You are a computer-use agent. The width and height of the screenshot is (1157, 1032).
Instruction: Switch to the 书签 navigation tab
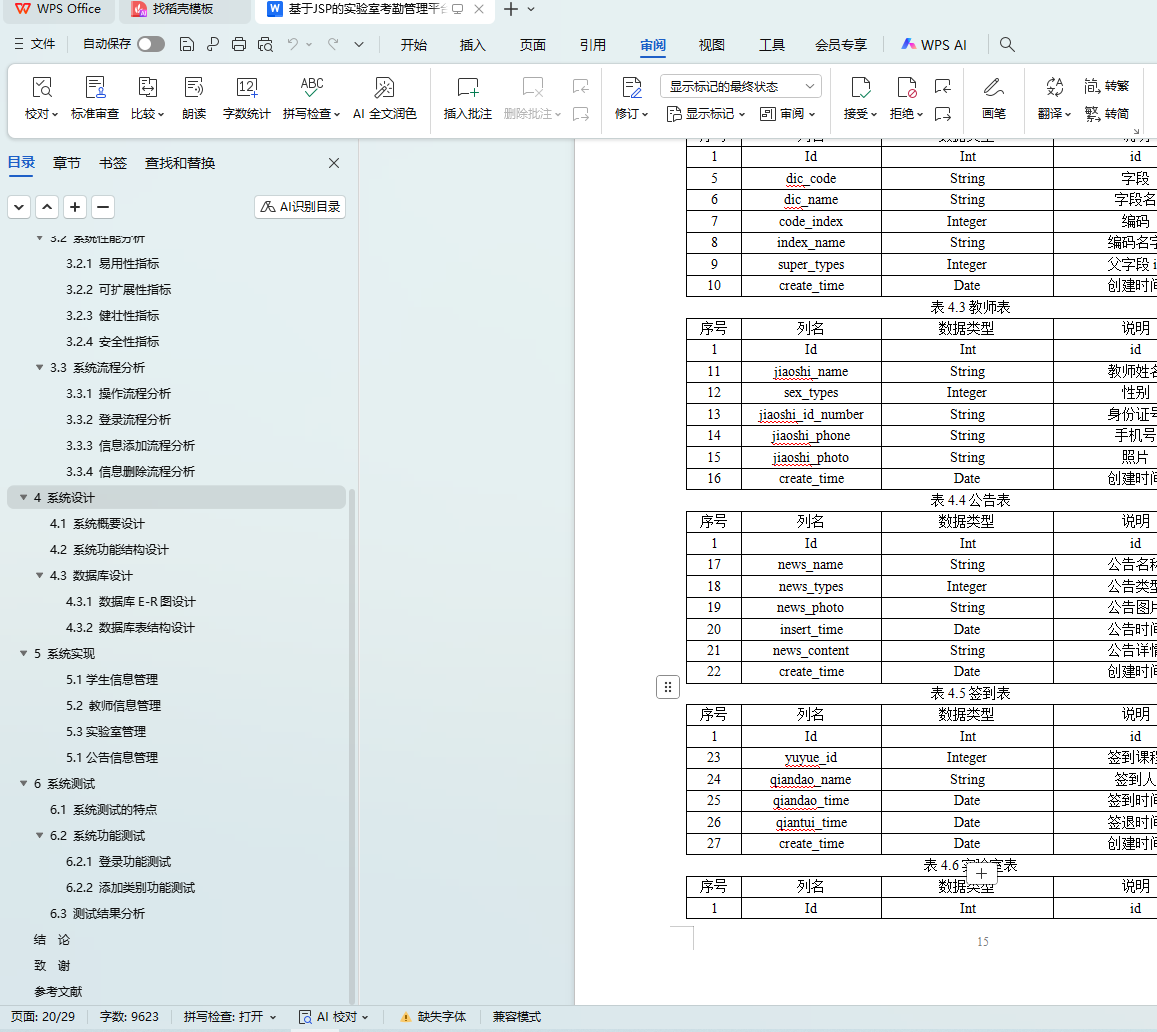point(113,163)
